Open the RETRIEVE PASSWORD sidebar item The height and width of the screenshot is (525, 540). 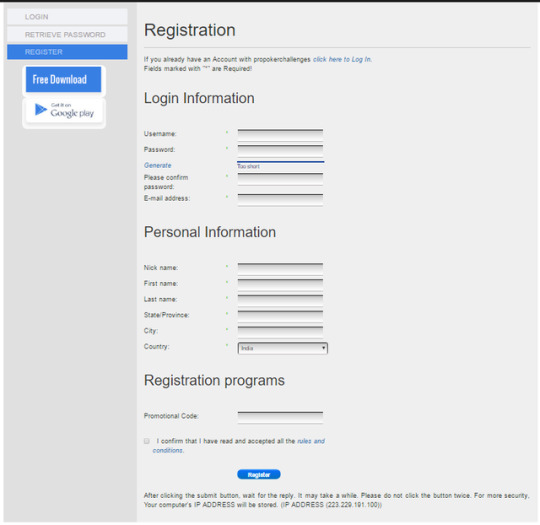point(67,34)
